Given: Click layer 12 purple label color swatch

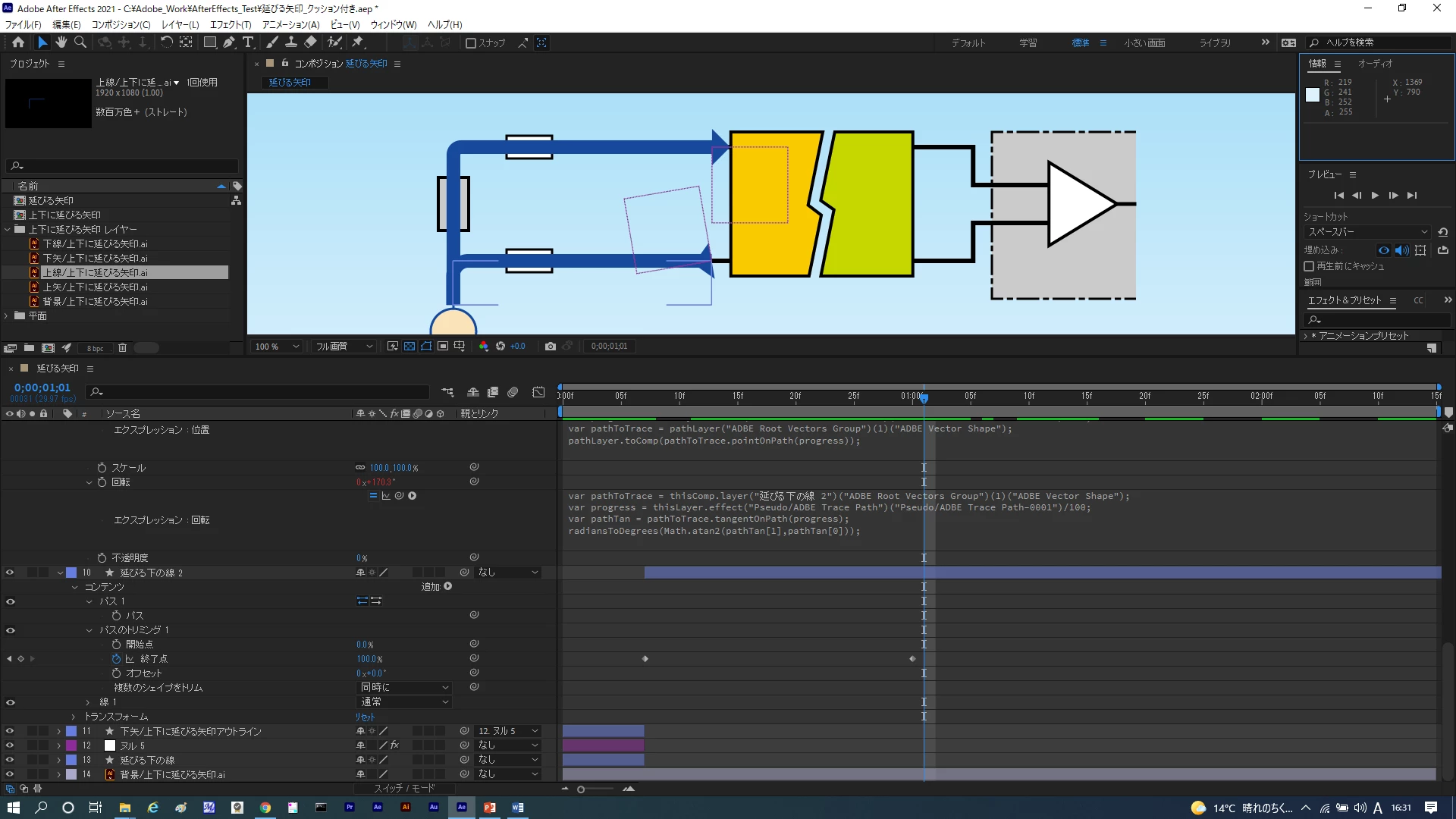Looking at the screenshot, I should [x=71, y=745].
